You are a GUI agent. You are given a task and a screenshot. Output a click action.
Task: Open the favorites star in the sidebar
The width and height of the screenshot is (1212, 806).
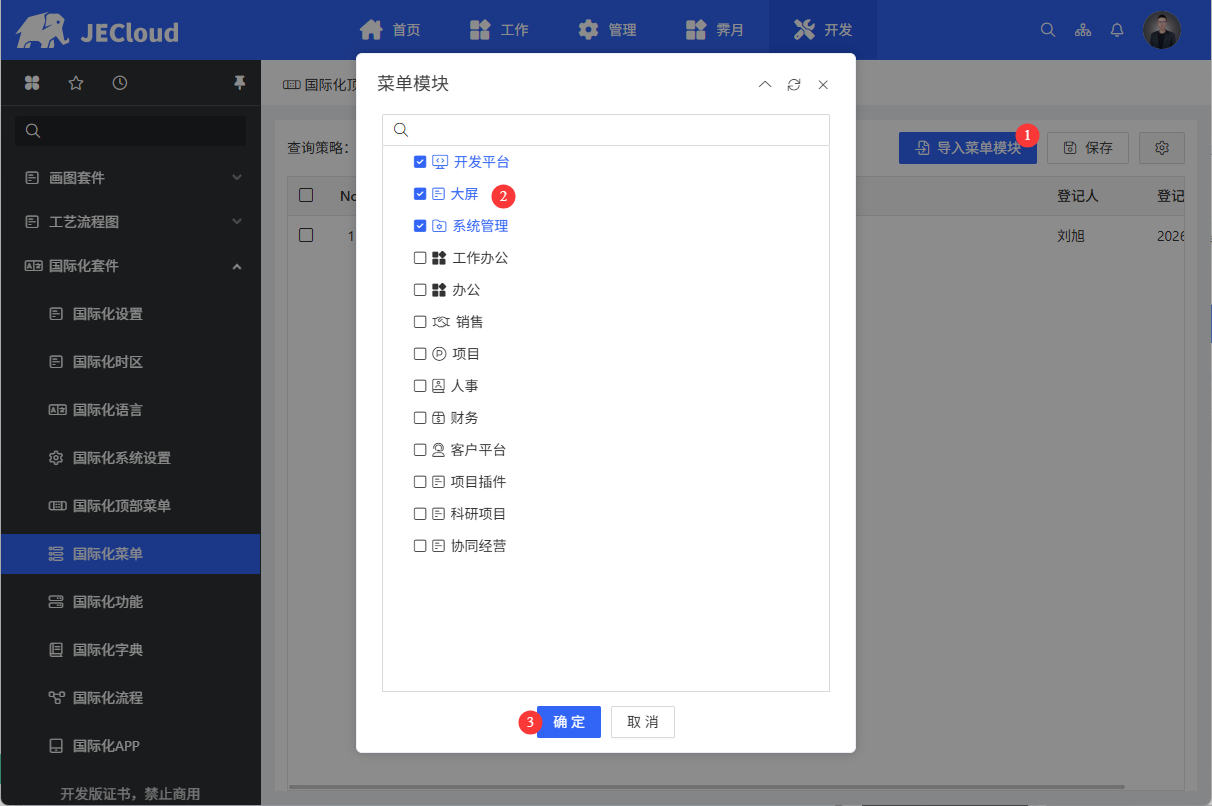coord(76,83)
